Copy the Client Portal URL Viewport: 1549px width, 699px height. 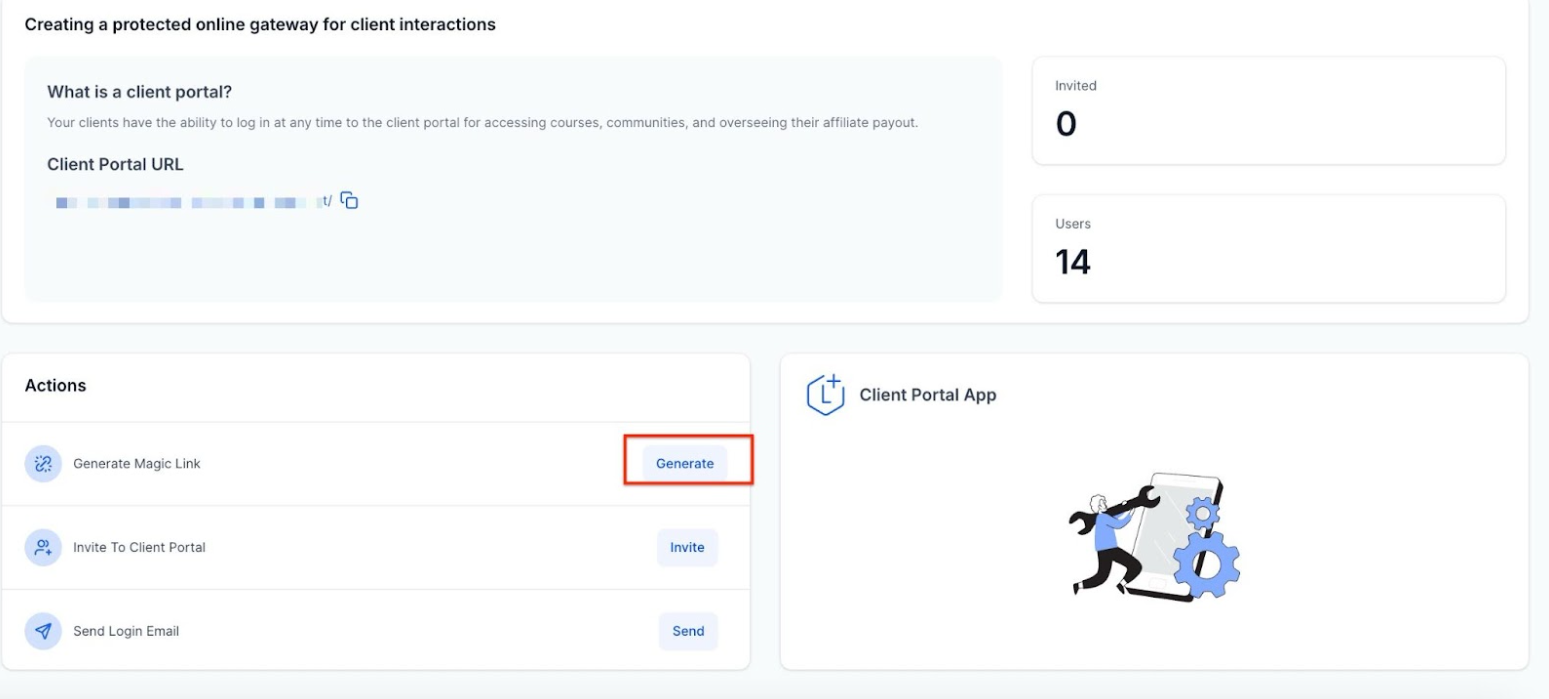click(349, 201)
